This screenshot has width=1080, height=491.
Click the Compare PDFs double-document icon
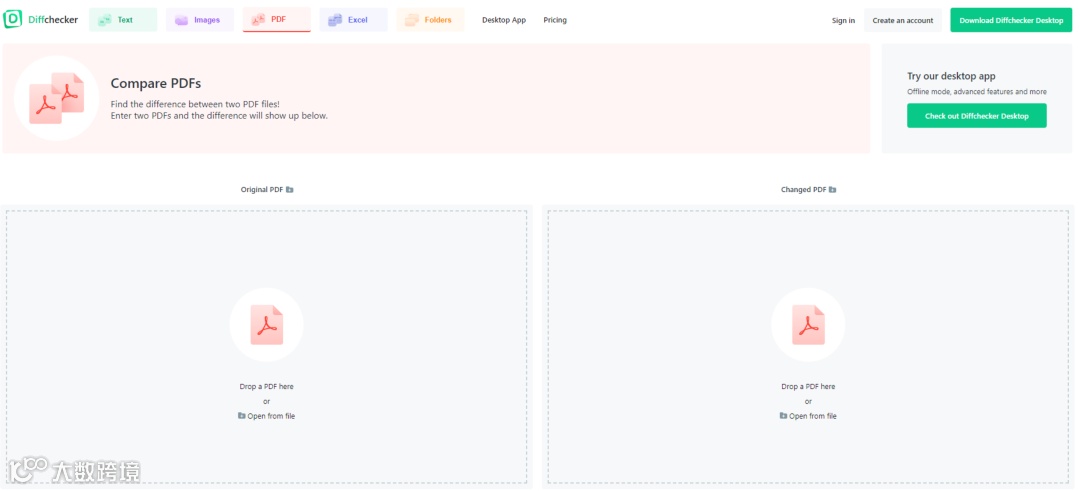pos(56,98)
